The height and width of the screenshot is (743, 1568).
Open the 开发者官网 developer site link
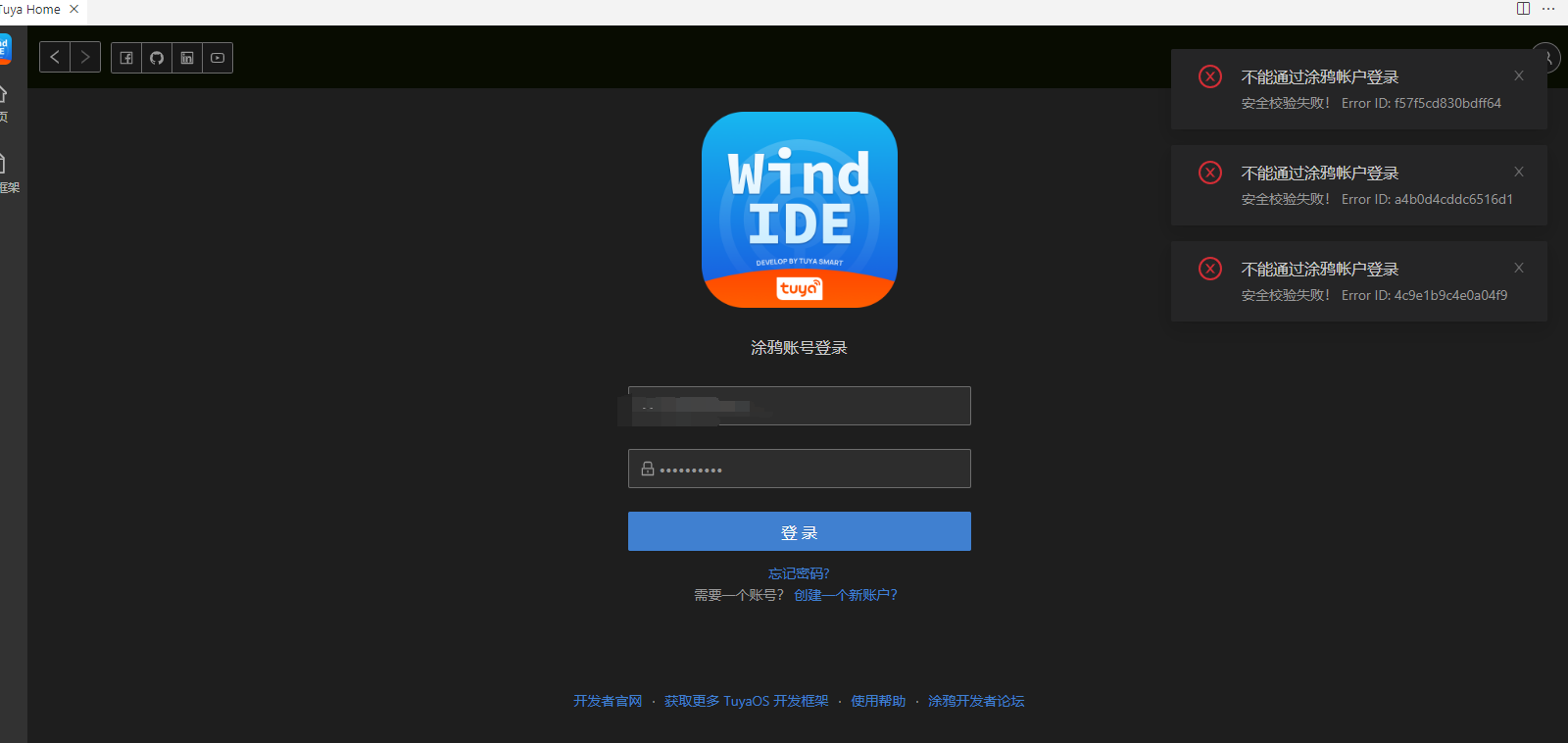point(608,701)
